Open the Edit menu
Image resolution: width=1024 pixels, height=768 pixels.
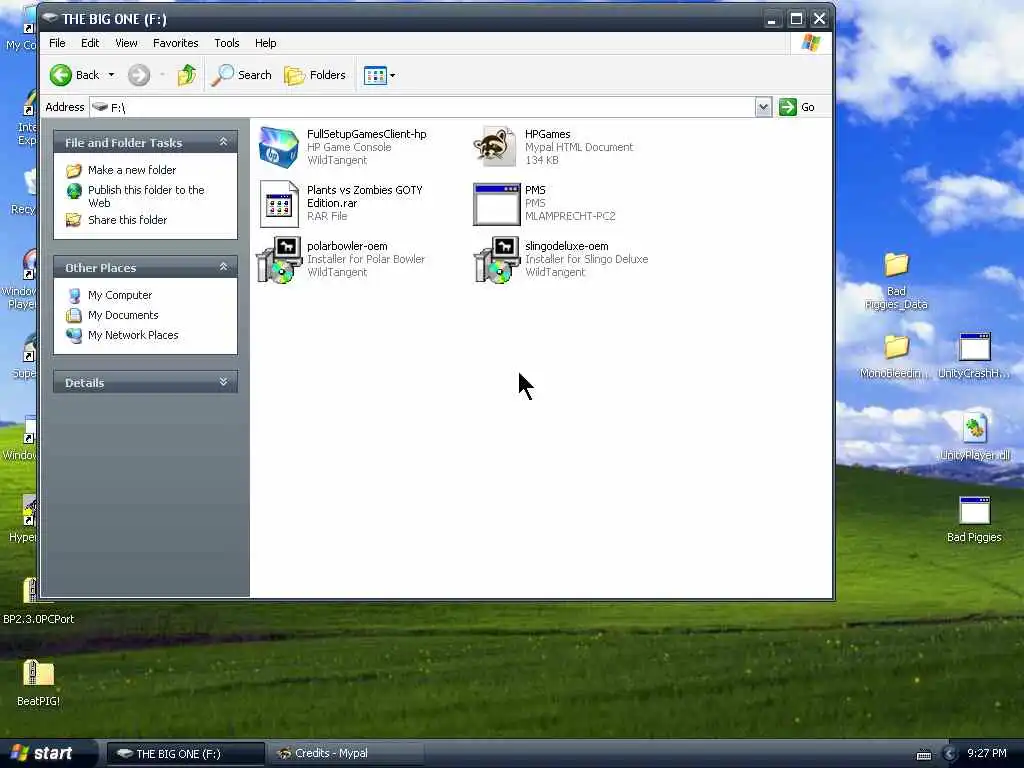click(x=90, y=43)
